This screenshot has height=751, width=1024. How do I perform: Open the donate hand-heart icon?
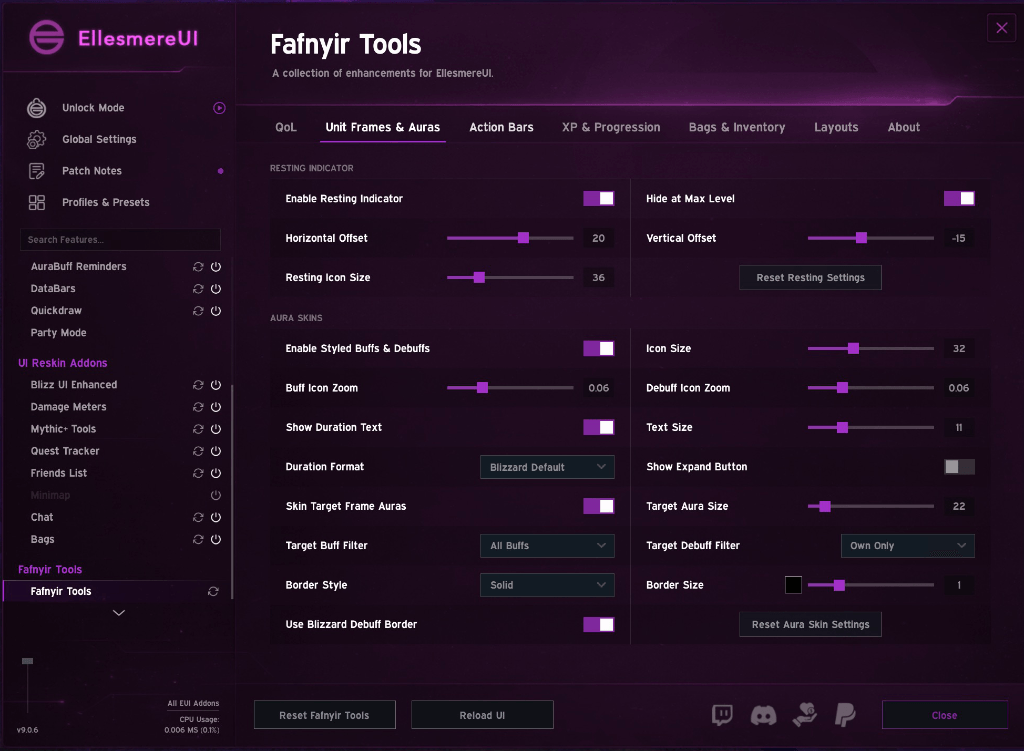(805, 715)
